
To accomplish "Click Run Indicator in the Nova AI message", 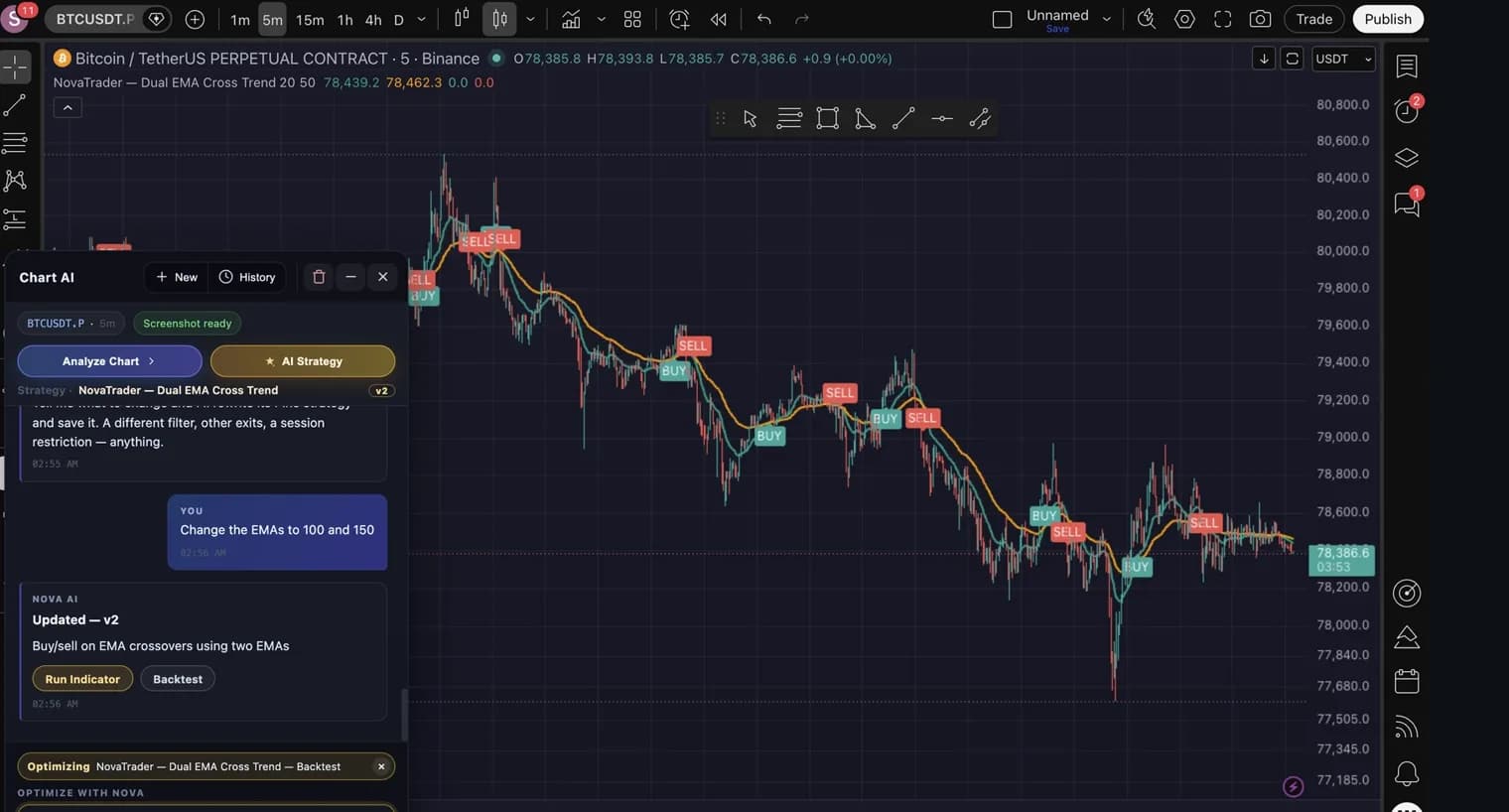I will [x=82, y=679].
